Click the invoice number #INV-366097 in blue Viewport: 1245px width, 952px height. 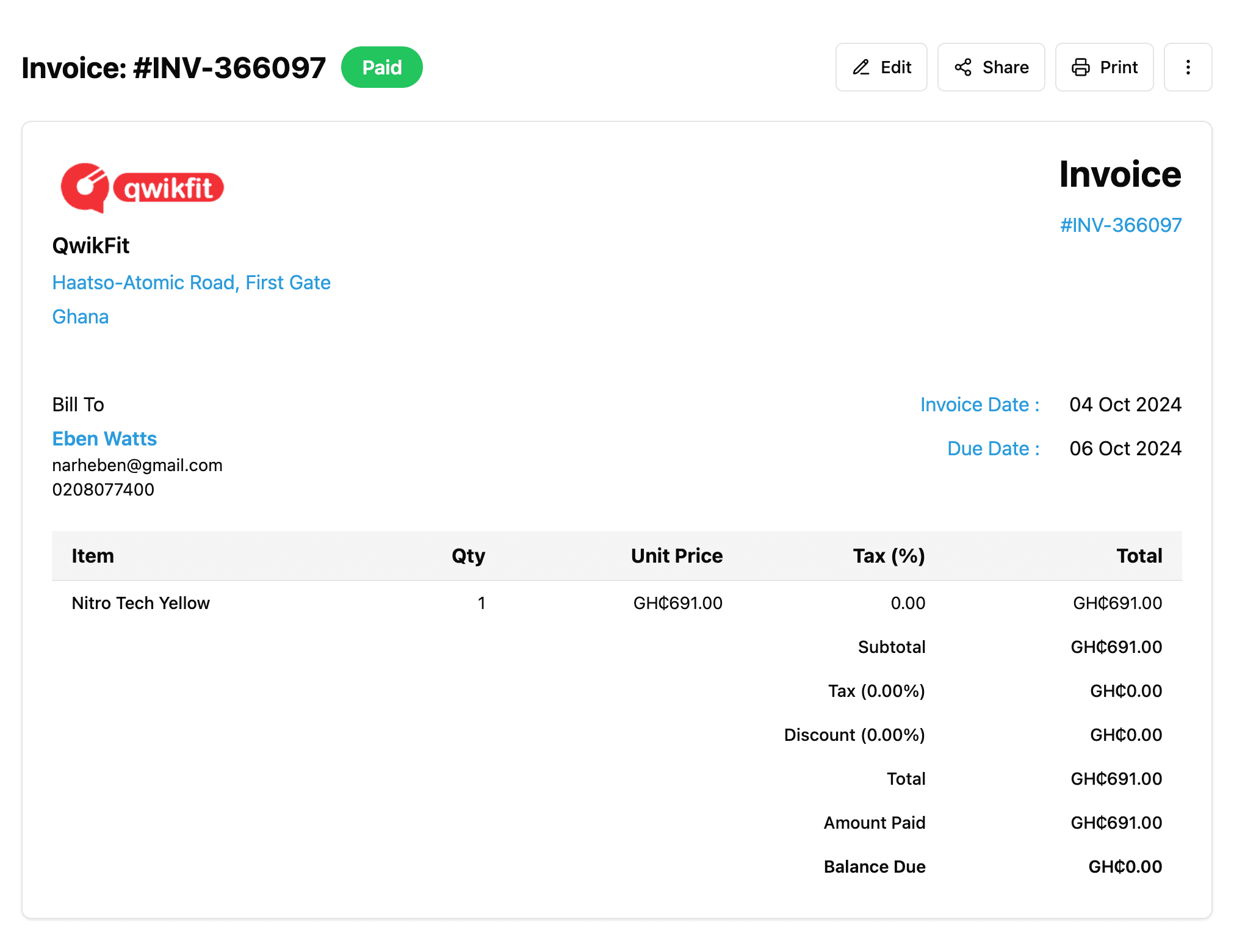pos(1121,225)
